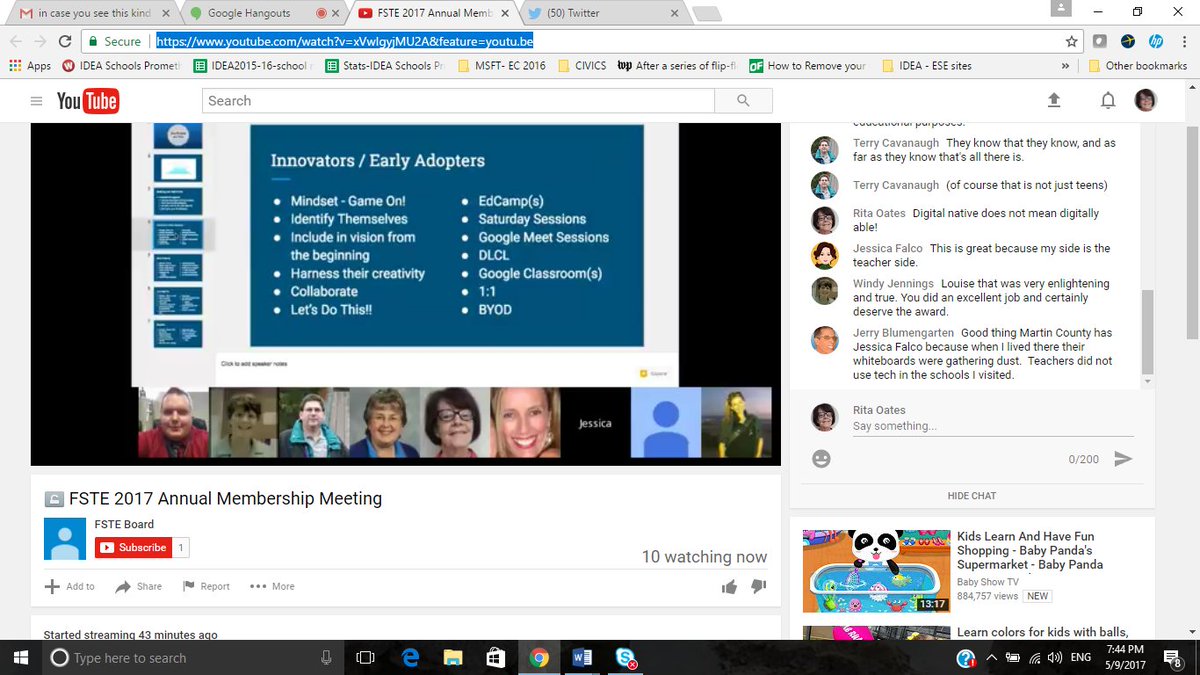The width and height of the screenshot is (1200, 675).
Task: Open the How to Remove your bookmark
Action: point(807,66)
